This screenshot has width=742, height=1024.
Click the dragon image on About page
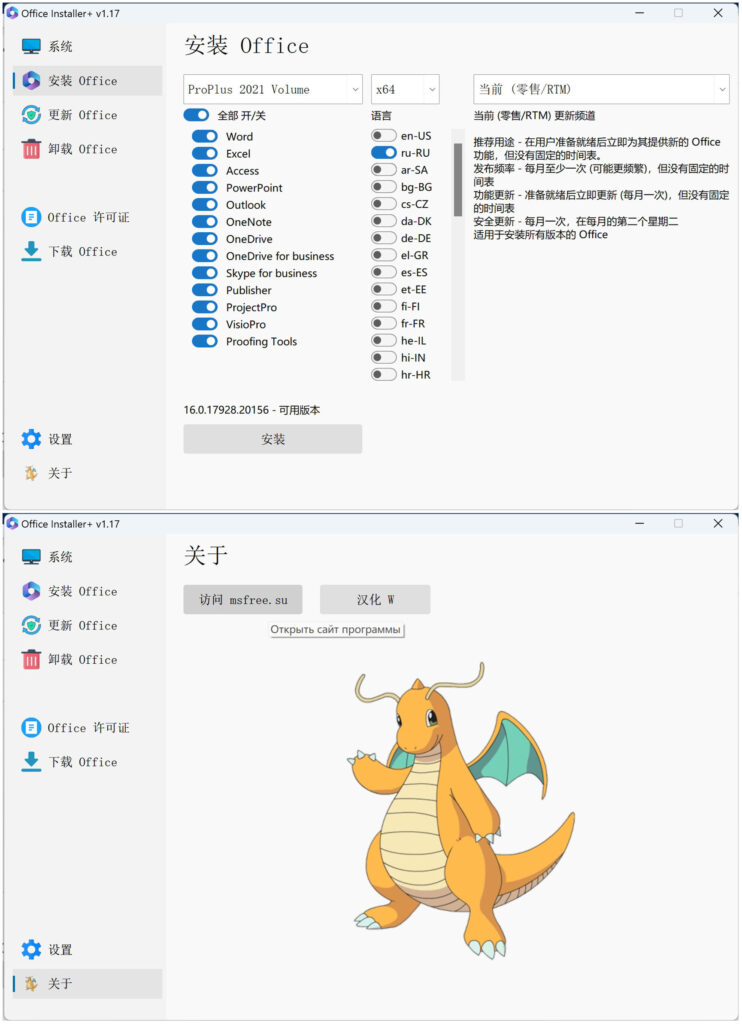click(x=460, y=810)
